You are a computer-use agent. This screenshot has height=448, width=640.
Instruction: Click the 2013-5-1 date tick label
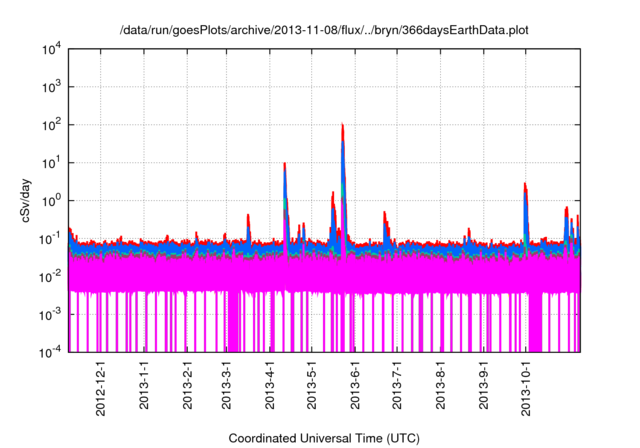pyautogui.click(x=311, y=385)
